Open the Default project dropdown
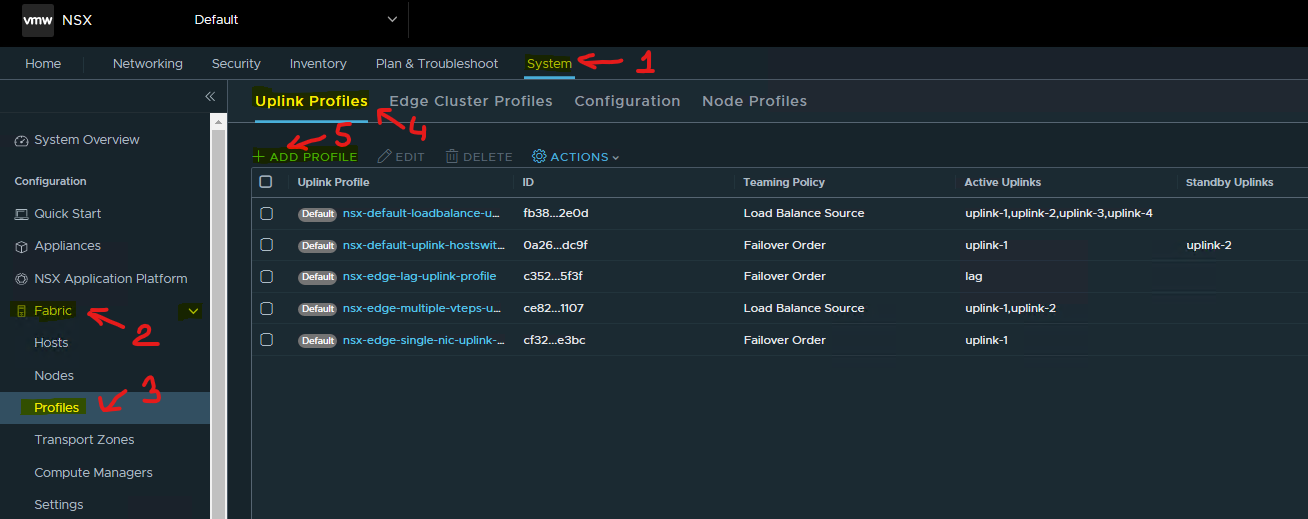Screen dimensions: 1308x519 coord(295,20)
